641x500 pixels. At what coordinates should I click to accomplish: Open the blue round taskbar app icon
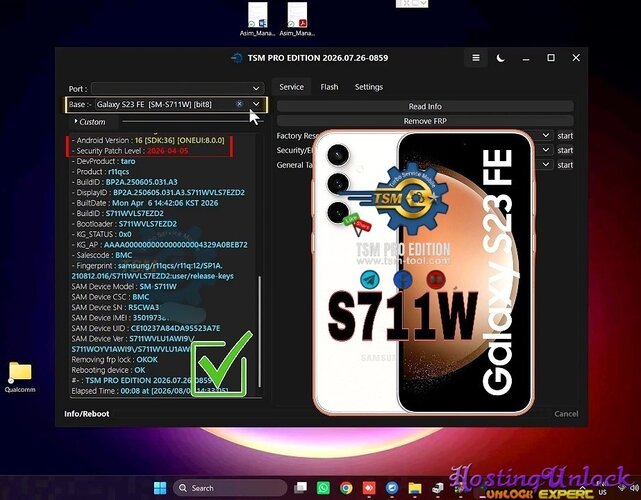click(392, 488)
